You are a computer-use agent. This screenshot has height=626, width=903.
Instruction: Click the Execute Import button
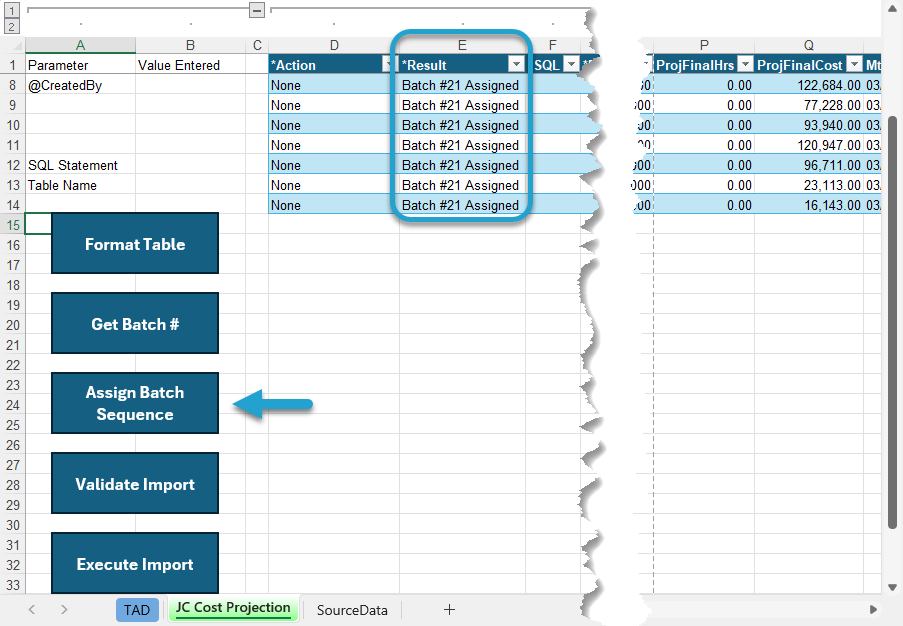[x=135, y=563]
